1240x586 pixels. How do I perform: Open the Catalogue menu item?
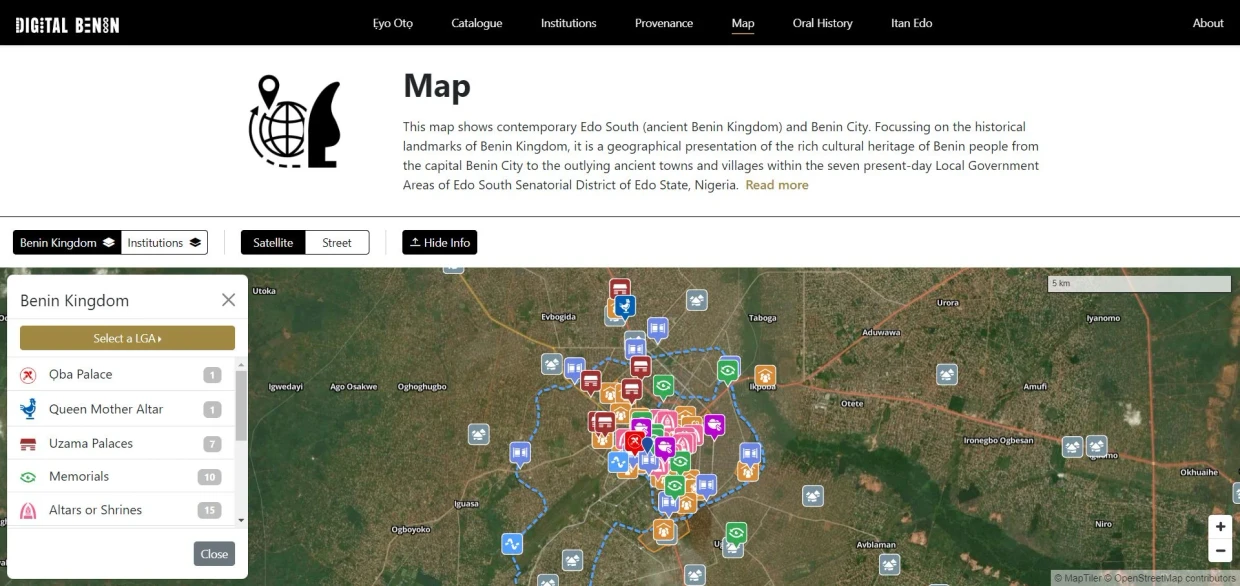pyautogui.click(x=477, y=23)
